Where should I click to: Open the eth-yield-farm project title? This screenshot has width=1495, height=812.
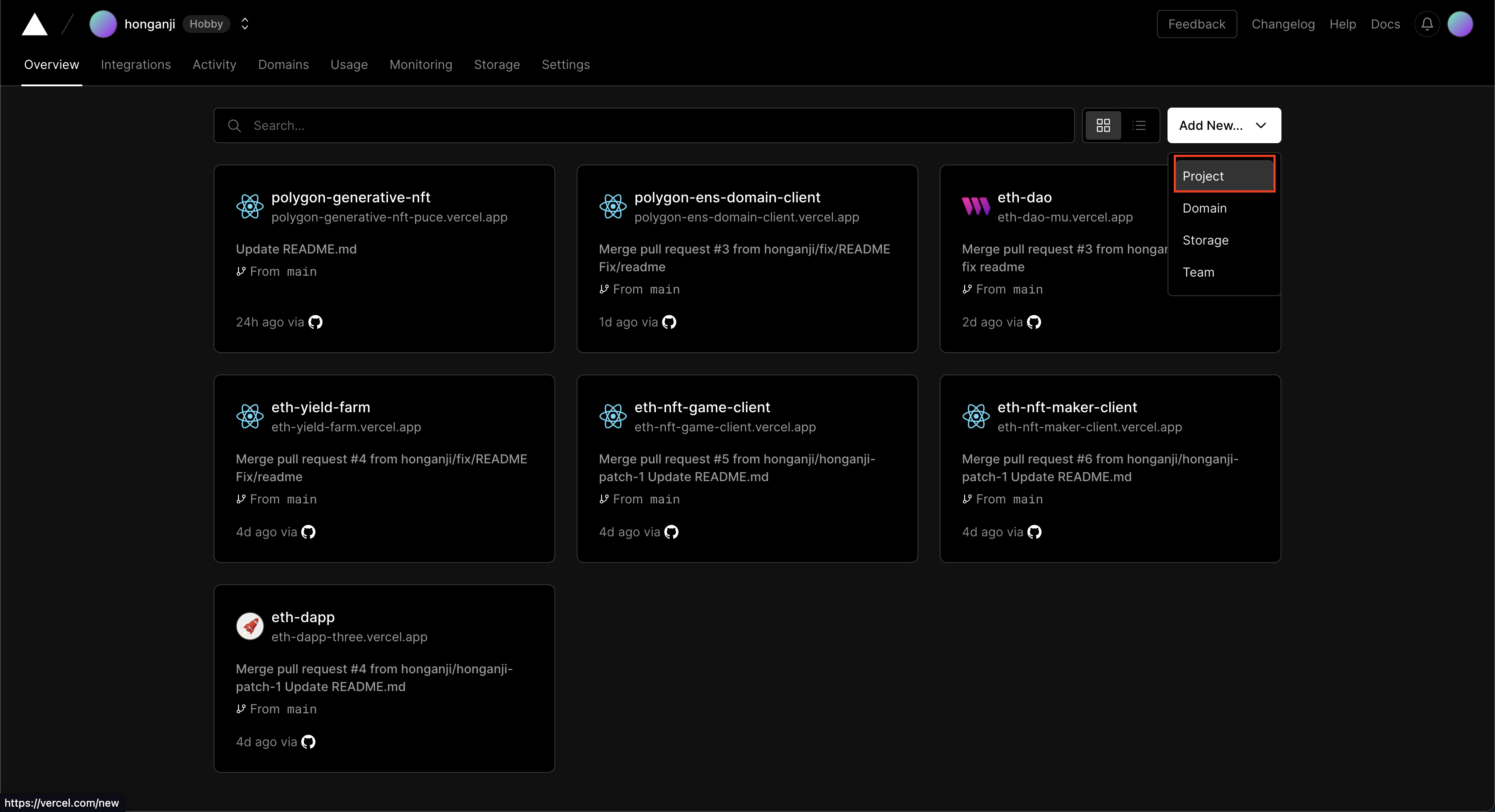click(x=320, y=407)
